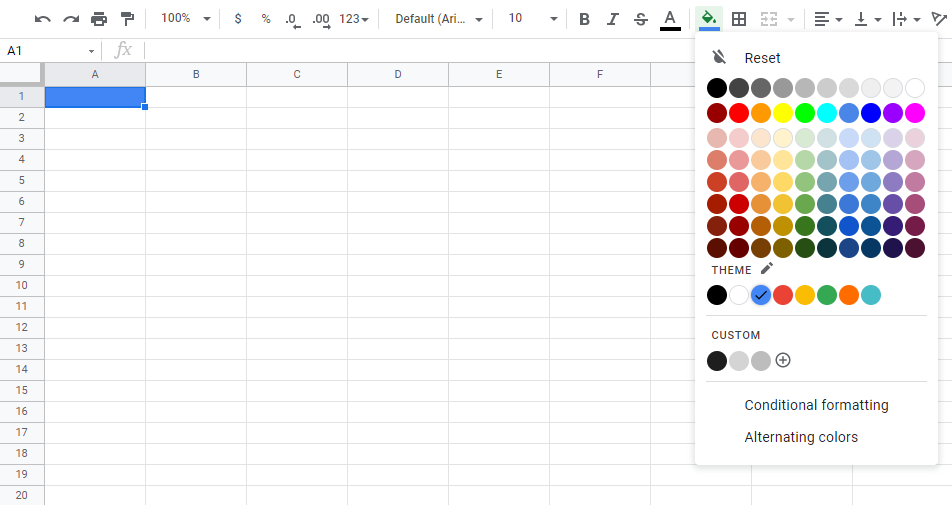Open the zoom 100% dropdown

(186, 19)
